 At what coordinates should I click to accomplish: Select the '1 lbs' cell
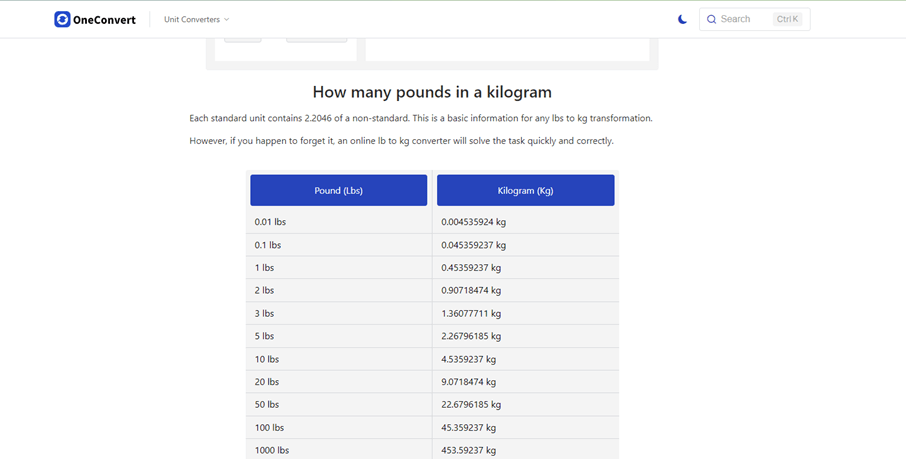[x=339, y=268]
